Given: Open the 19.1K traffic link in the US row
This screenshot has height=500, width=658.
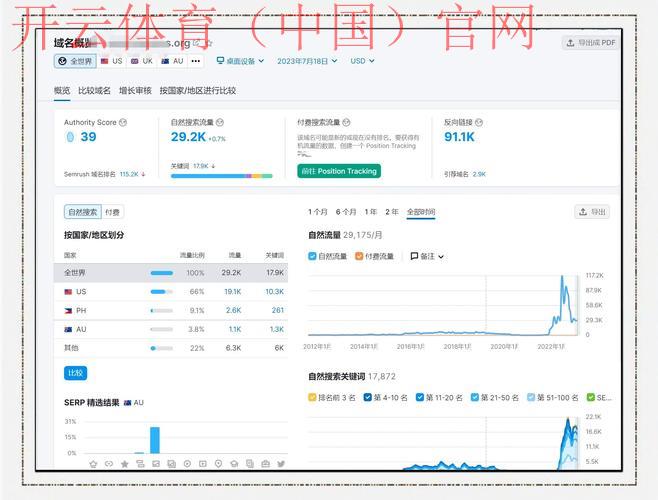Looking at the screenshot, I should click(x=232, y=291).
